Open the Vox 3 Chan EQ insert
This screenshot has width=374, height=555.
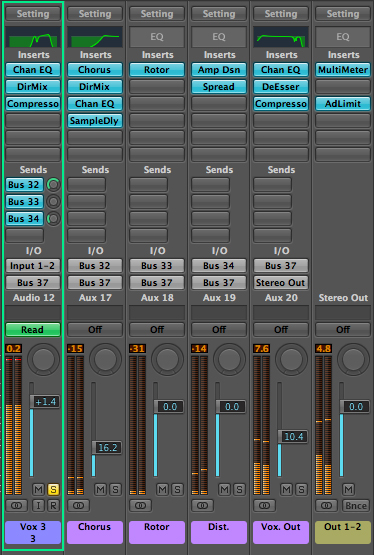pos(33,70)
